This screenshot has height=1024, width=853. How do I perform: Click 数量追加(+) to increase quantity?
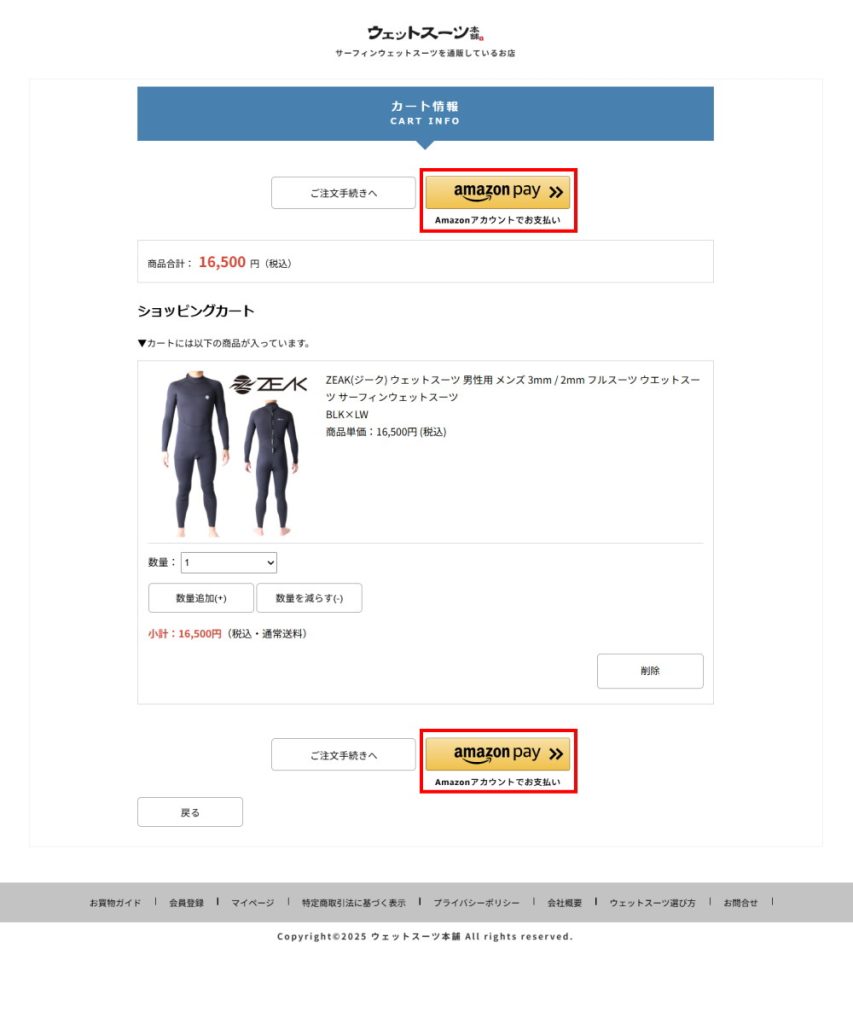coord(201,598)
